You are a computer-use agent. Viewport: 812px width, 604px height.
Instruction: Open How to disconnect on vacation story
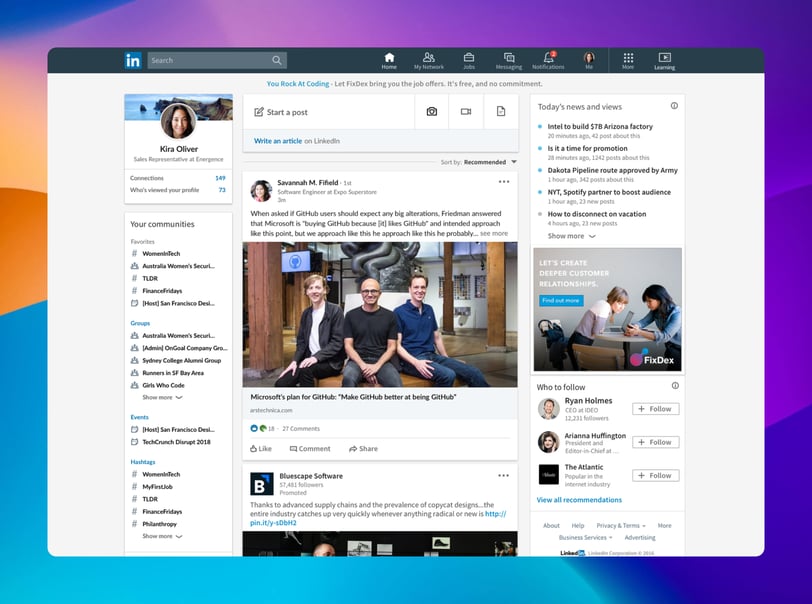click(597, 214)
